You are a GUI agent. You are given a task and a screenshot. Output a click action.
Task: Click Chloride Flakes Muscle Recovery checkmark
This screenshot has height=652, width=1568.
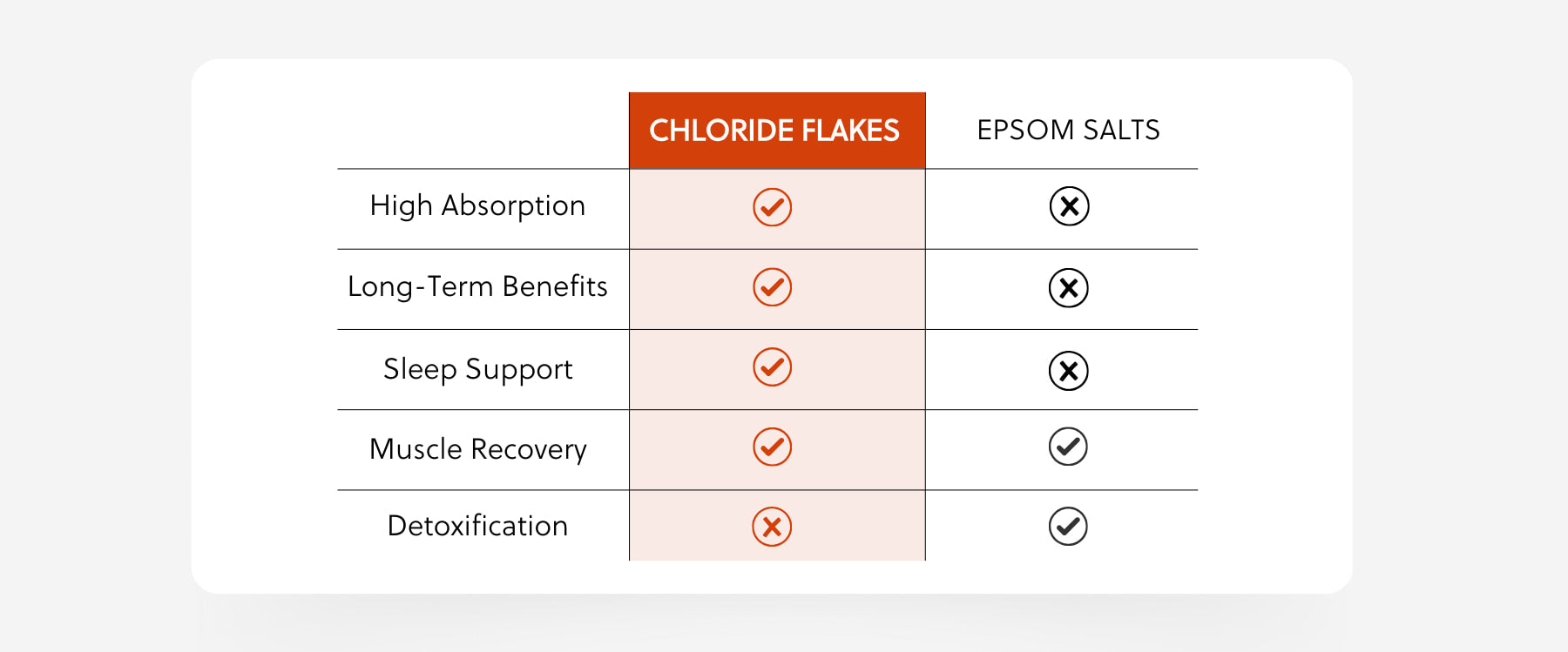click(x=772, y=447)
